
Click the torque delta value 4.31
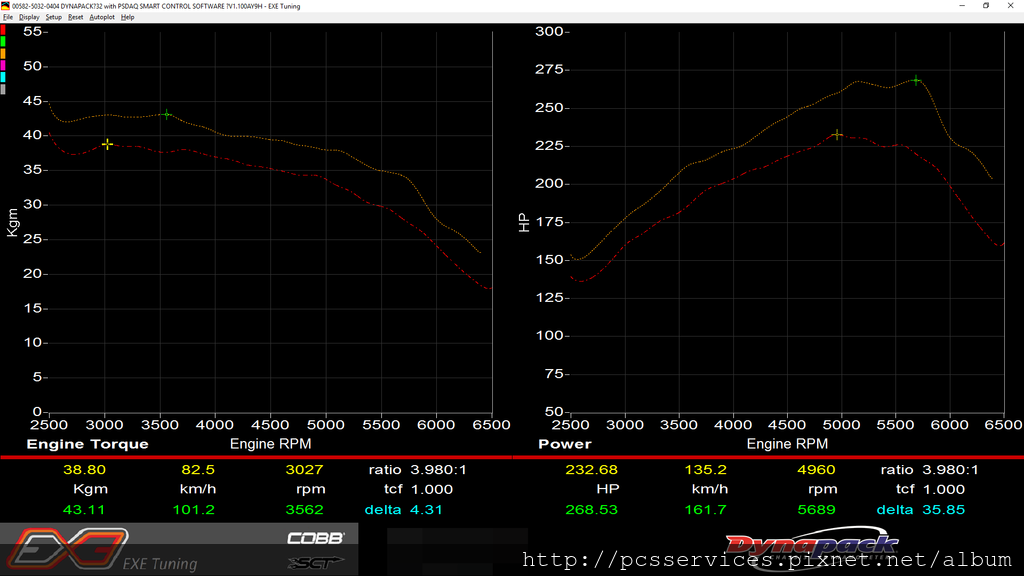click(426, 509)
